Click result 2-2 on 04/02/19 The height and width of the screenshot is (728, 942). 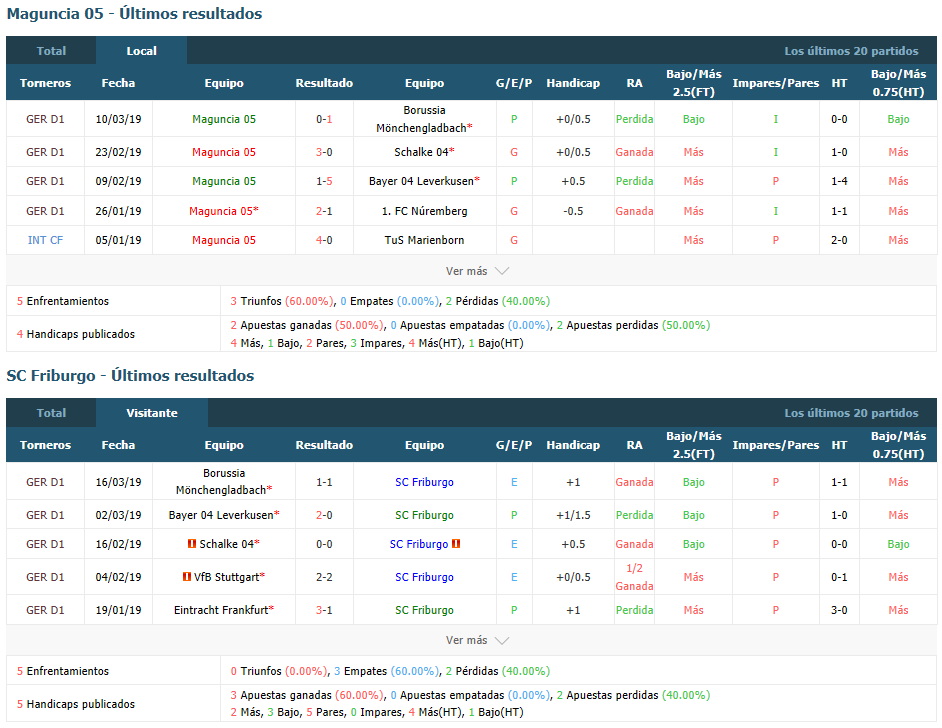pyautogui.click(x=324, y=577)
